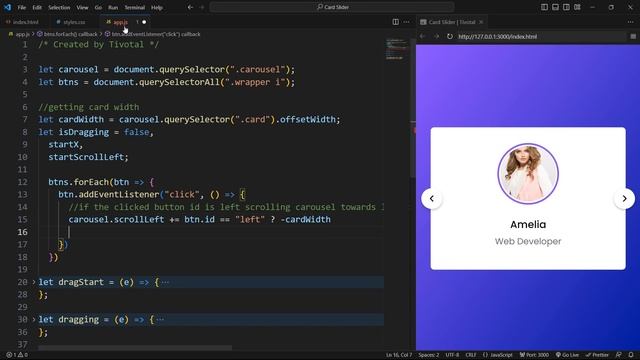The width and height of the screenshot is (640, 360).
Task: Open the Help menu
Action: tap(157, 7)
